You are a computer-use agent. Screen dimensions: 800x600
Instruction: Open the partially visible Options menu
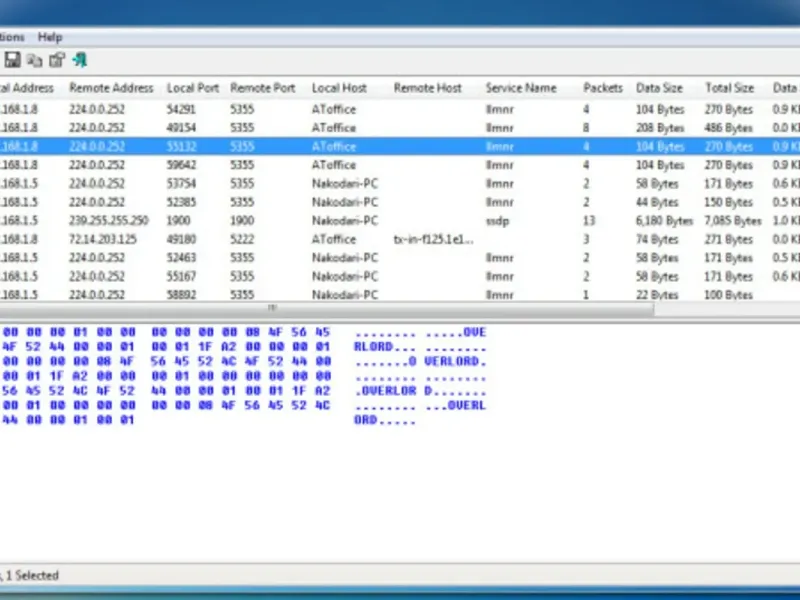tap(12, 37)
